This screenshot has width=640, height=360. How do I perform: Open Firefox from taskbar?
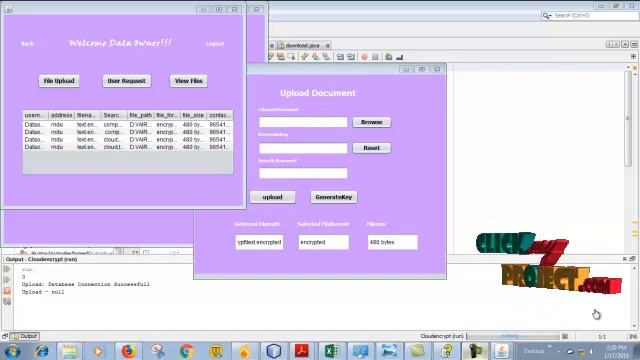[x=128, y=351]
